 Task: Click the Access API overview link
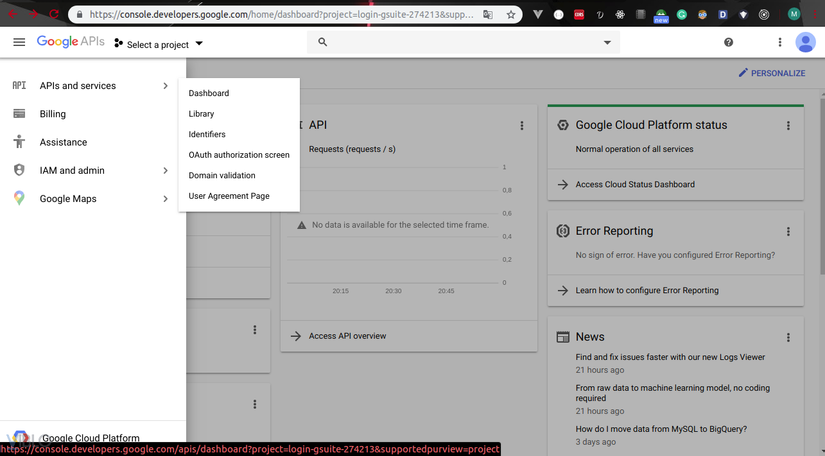coord(347,336)
